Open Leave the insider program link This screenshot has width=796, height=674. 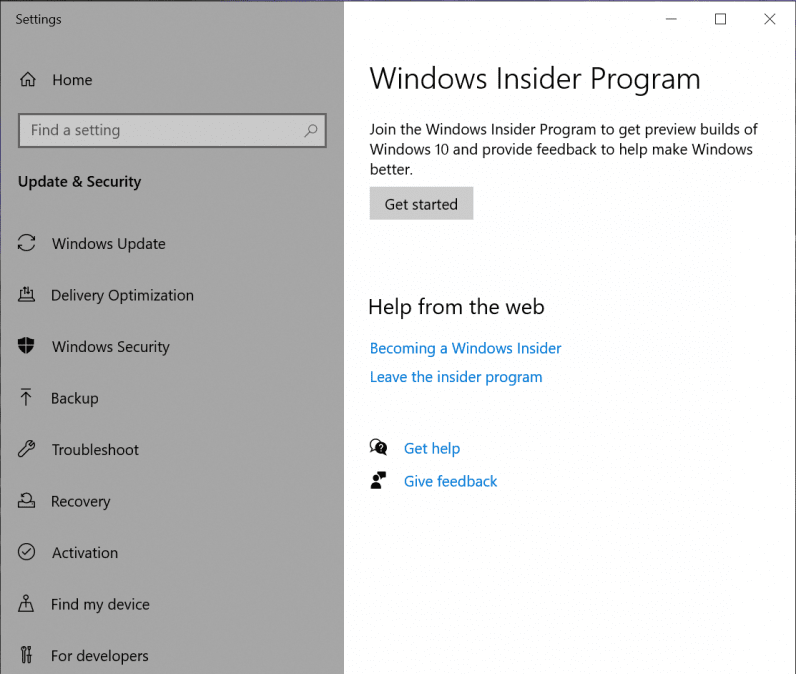point(456,377)
